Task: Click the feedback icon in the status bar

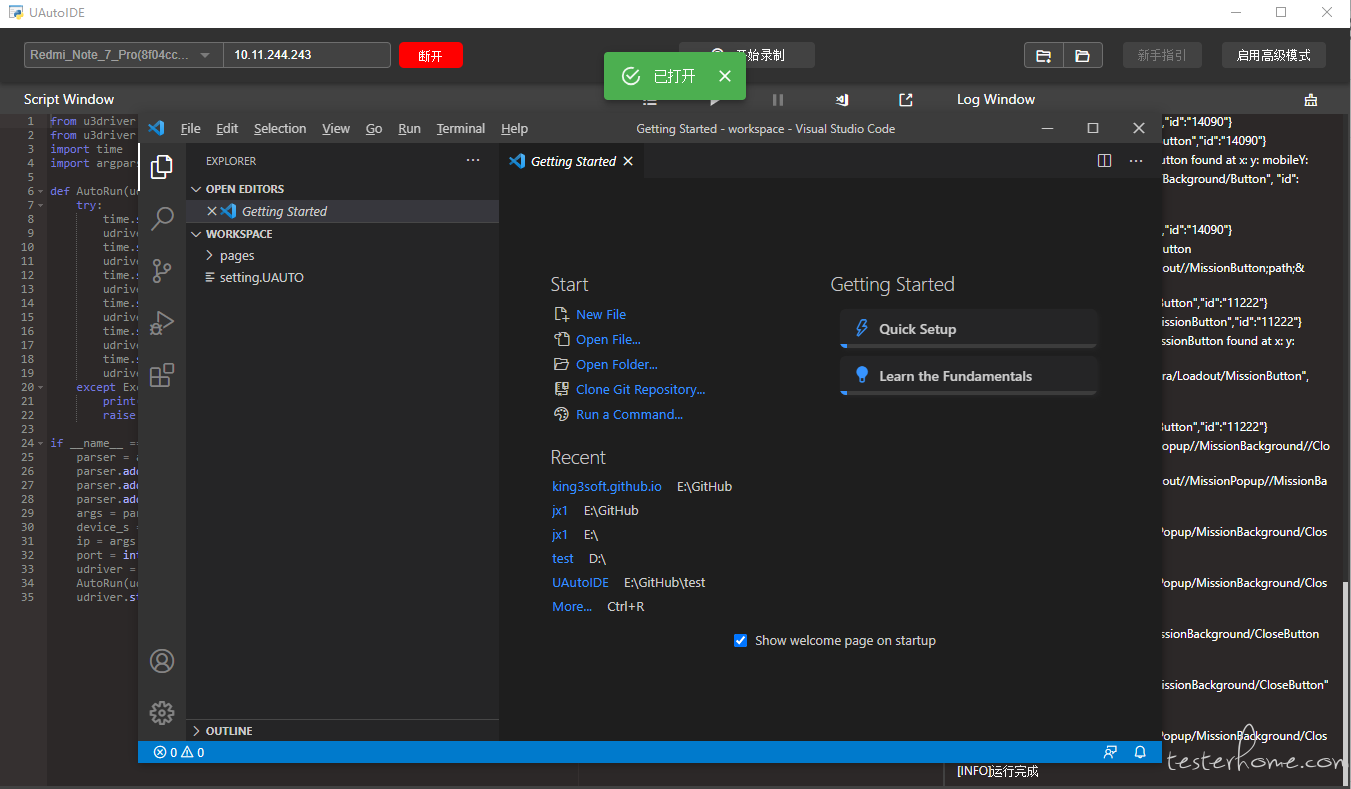Action: tap(1110, 752)
